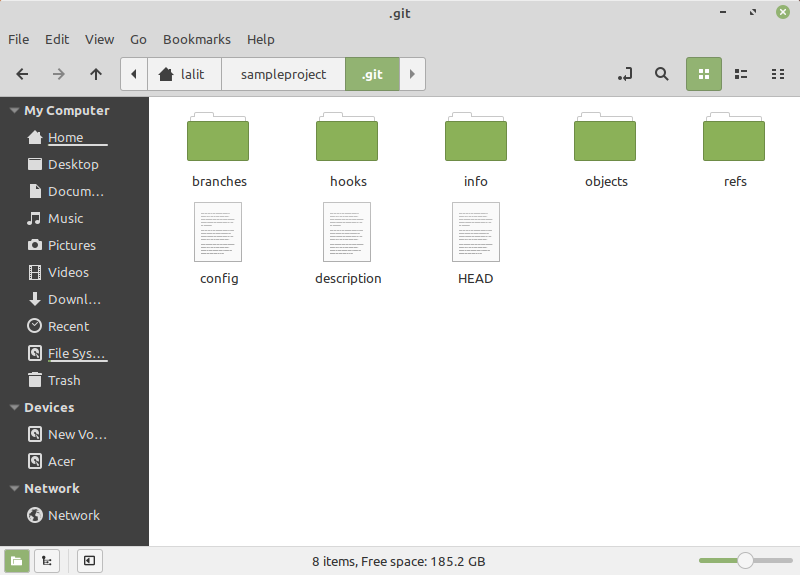Image resolution: width=800 pixels, height=575 pixels.
Task: Collapse the Network section
Action: pos(14,488)
